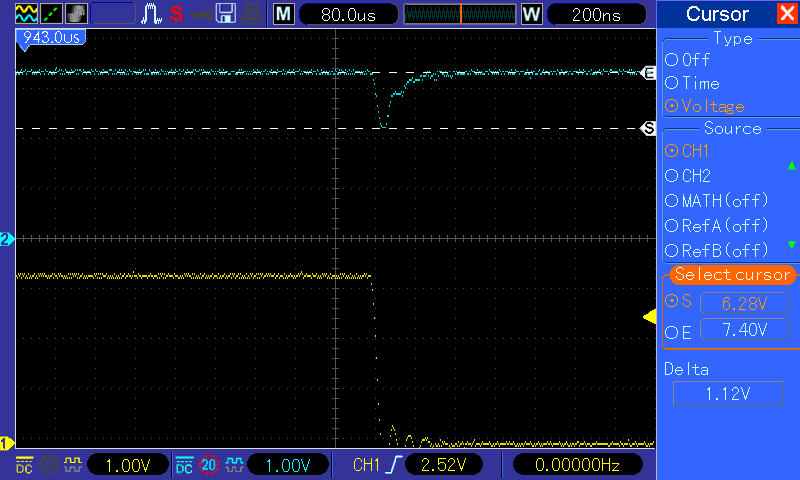
Task: Click the cyan channel 2 ground marker
Action: [x=6, y=239]
